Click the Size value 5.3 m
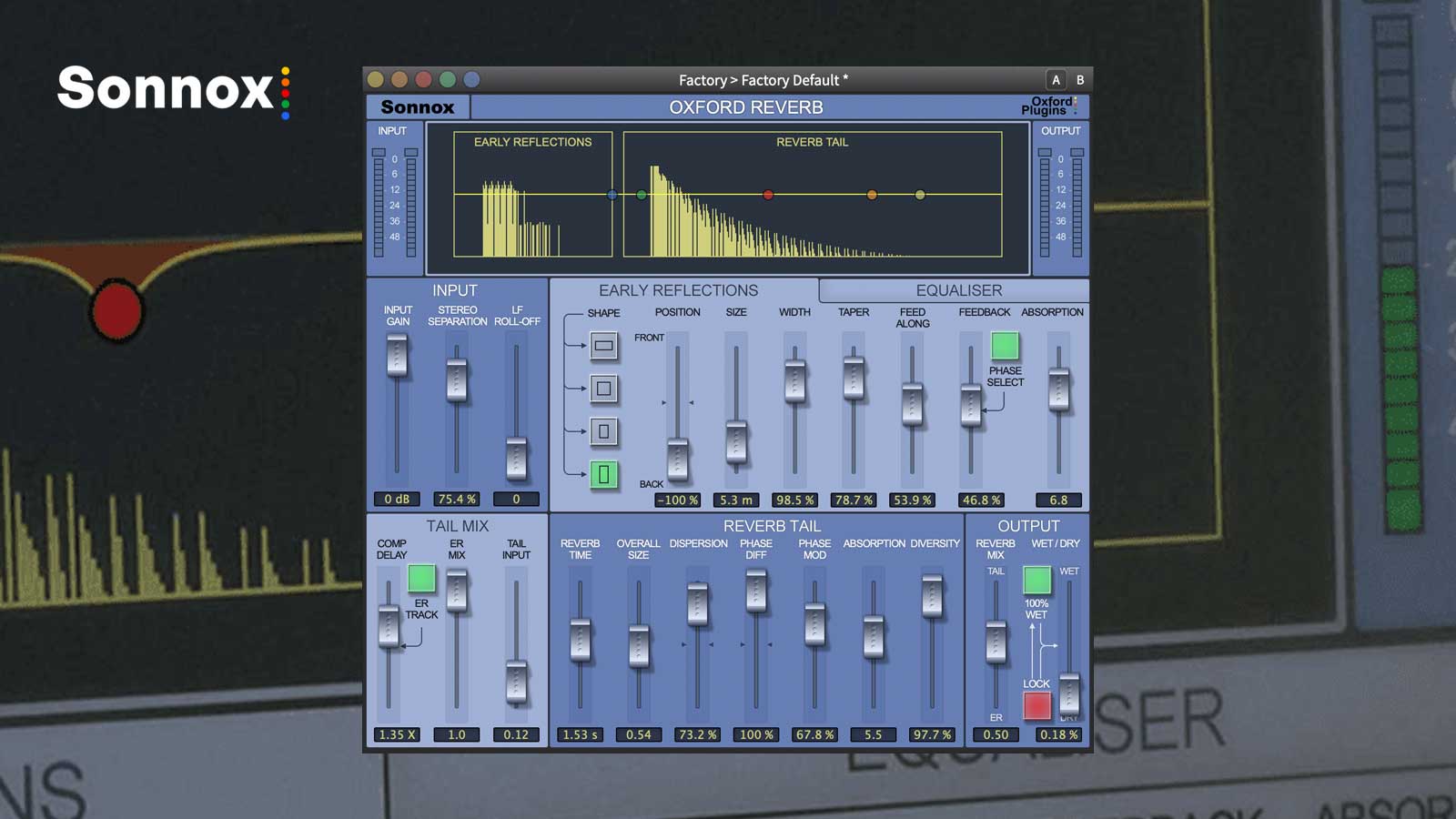 coord(736,500)
